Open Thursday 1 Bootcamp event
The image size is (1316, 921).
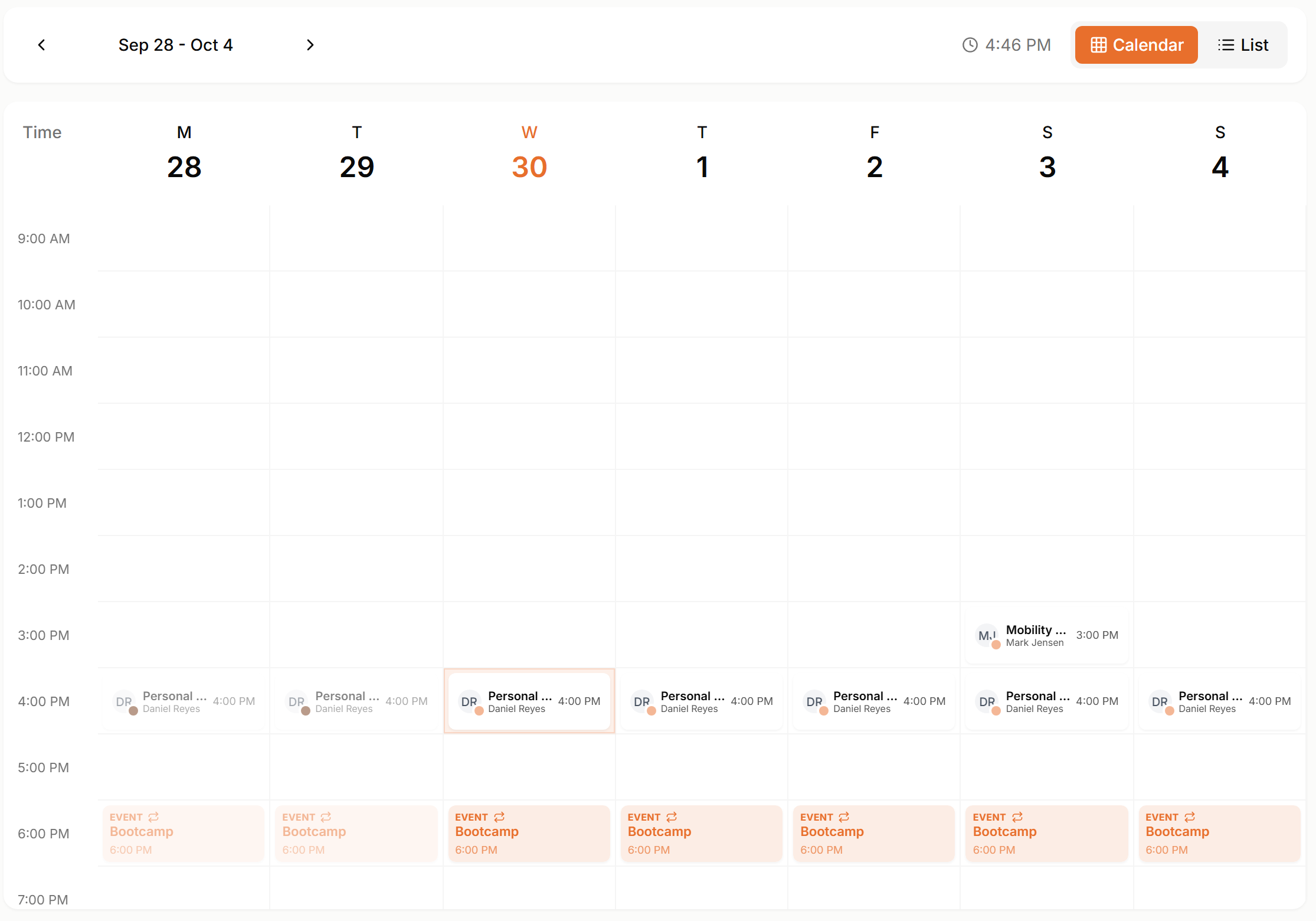pyautogui.click(x=702, y=834)
